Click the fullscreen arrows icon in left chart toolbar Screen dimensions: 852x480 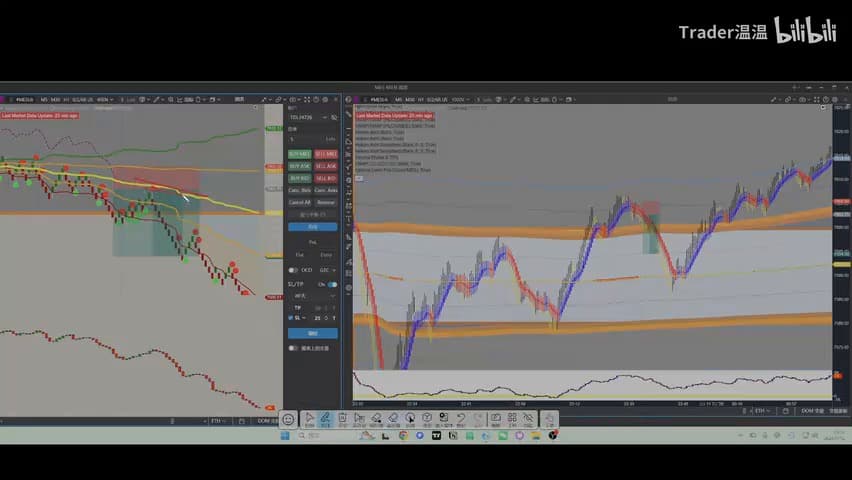click(307, 99)
